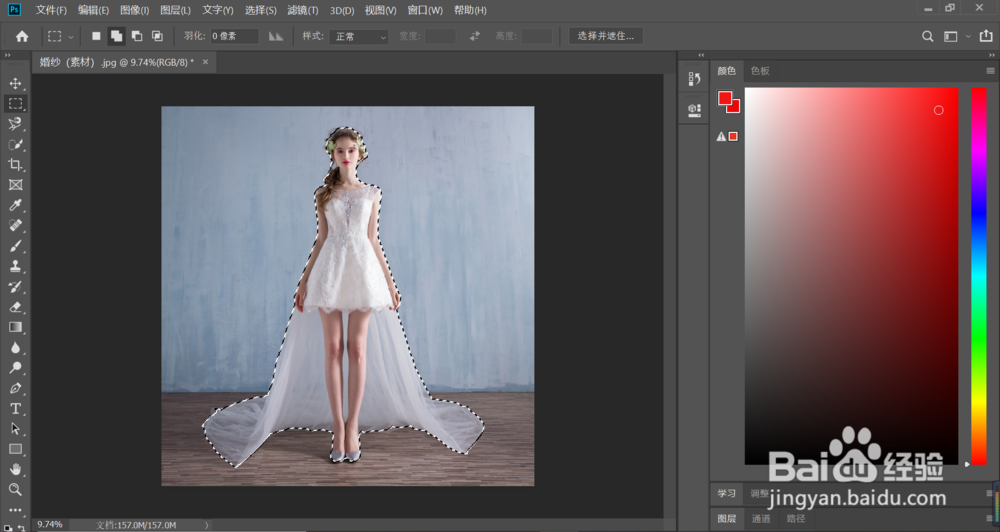Enable New Selection mode in options bar
Viewport: 1000px width, 532px height.
[x=96, y=36]
